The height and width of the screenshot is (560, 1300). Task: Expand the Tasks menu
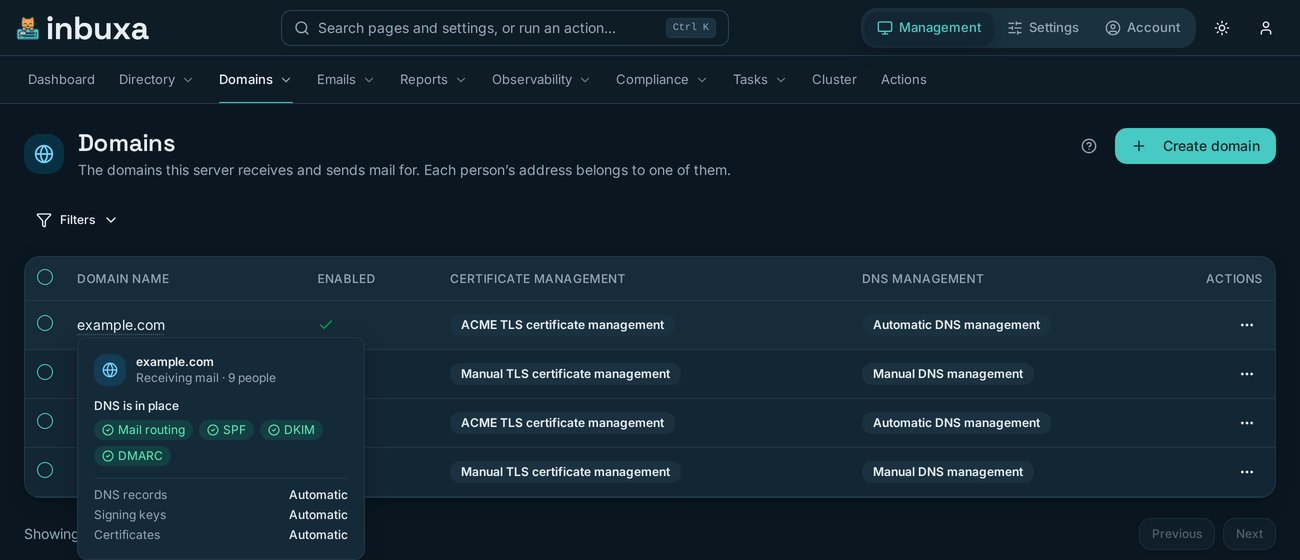pos(760,80)
